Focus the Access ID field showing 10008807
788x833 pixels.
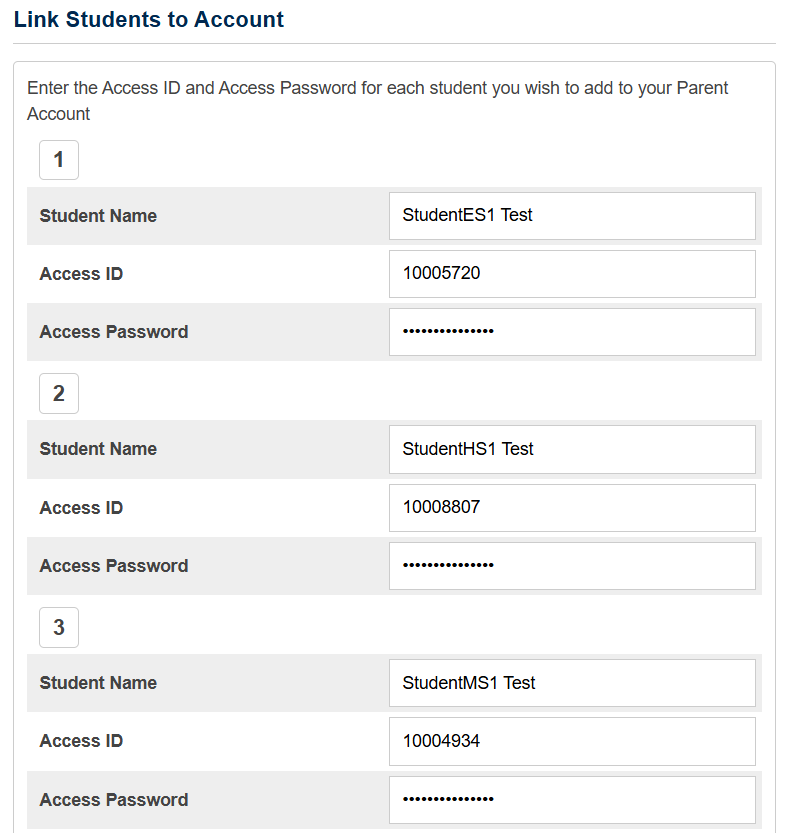point(571,508)
